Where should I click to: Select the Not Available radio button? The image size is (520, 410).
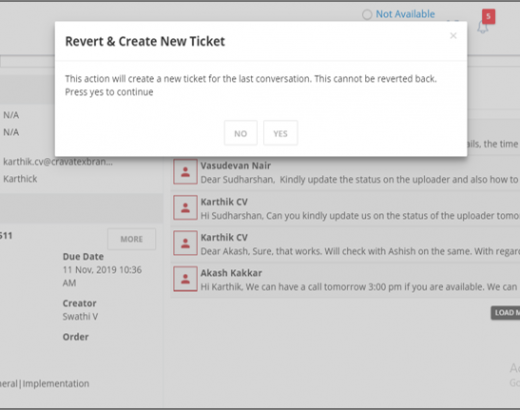(x=367, y=14)
